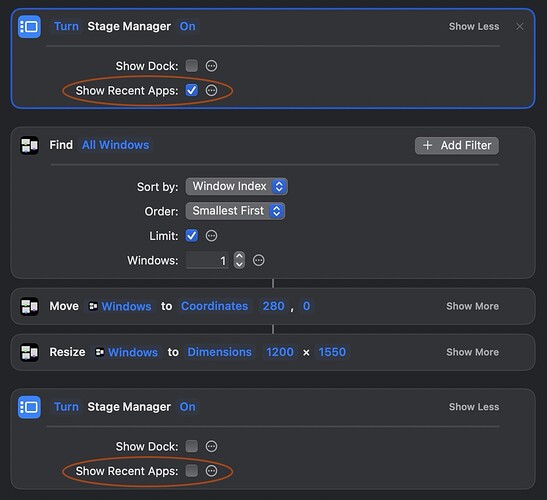Check Show Recent Apps in last action

(192, 471)
